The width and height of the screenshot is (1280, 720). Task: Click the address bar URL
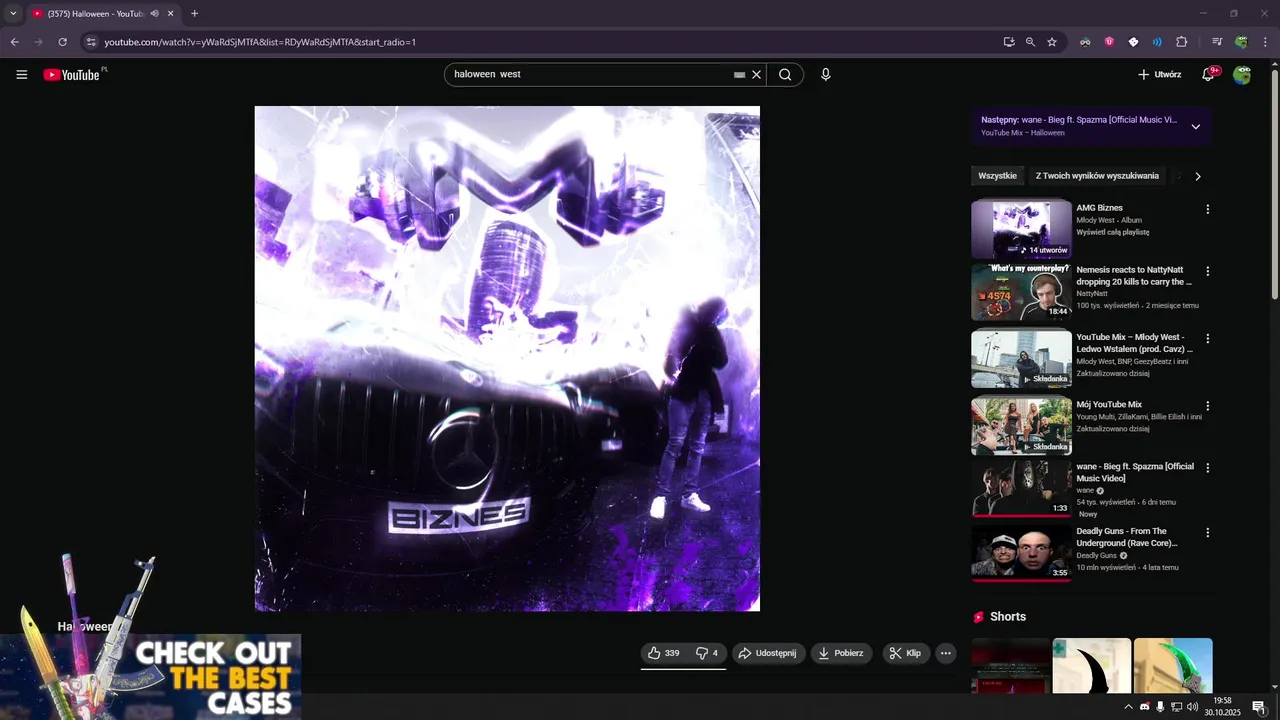click(260, 42)
